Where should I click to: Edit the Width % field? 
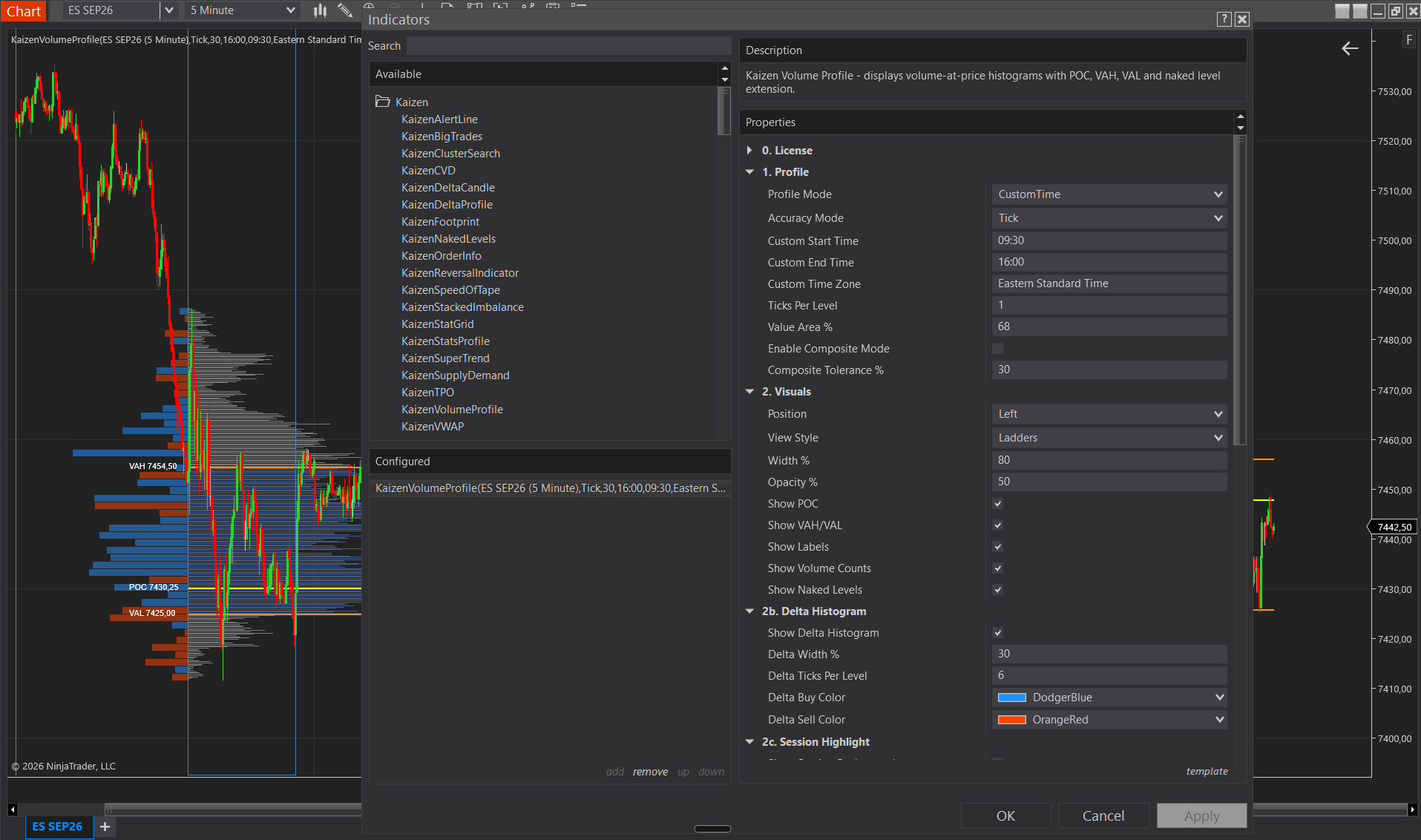pyautogui.click(x=1109, y=460)
